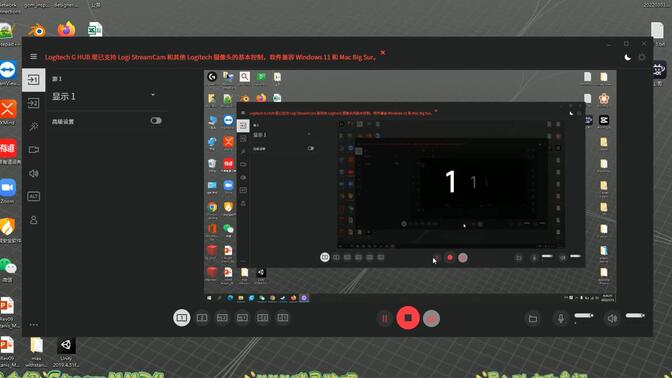Select the single-source full layout
This screenshot has width=672, height=378.
182,318
